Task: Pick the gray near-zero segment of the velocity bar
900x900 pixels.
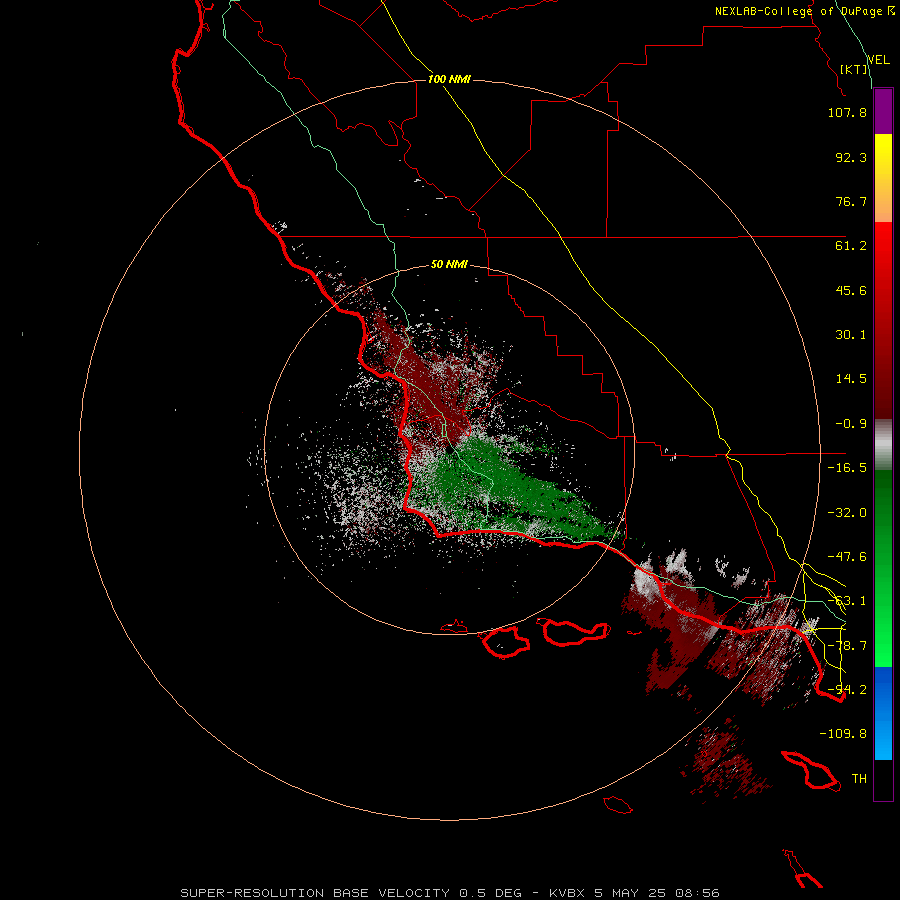Action: tap(883, 445)
